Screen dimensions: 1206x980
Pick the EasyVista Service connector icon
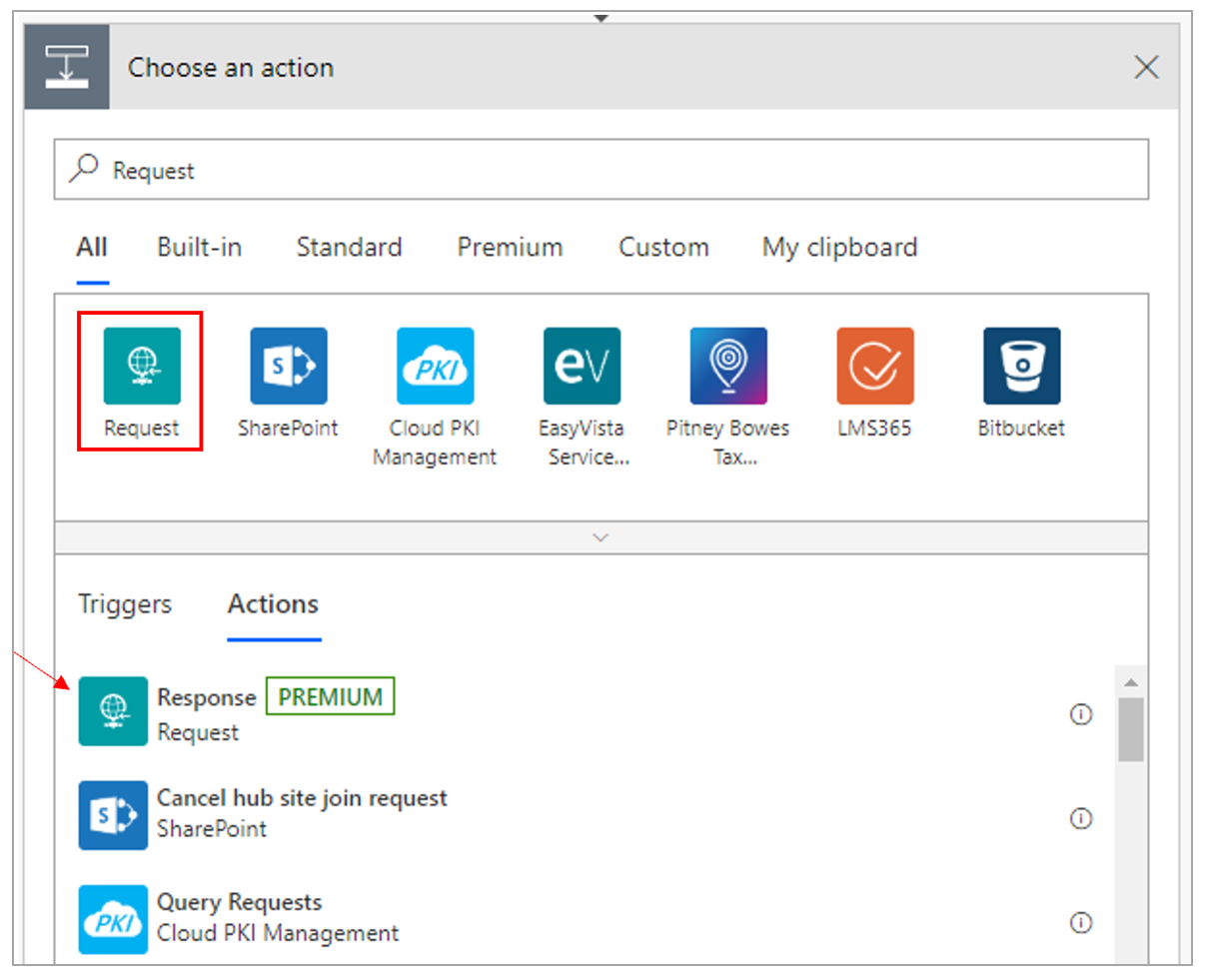click(x=582, y=366)
